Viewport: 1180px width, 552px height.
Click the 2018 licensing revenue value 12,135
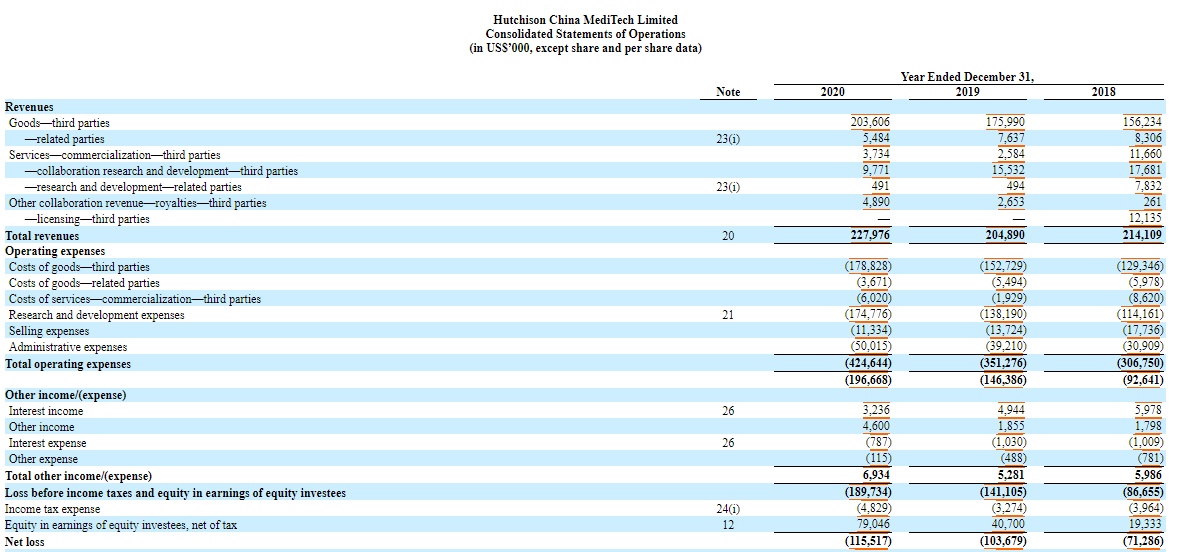(1144, 219)
